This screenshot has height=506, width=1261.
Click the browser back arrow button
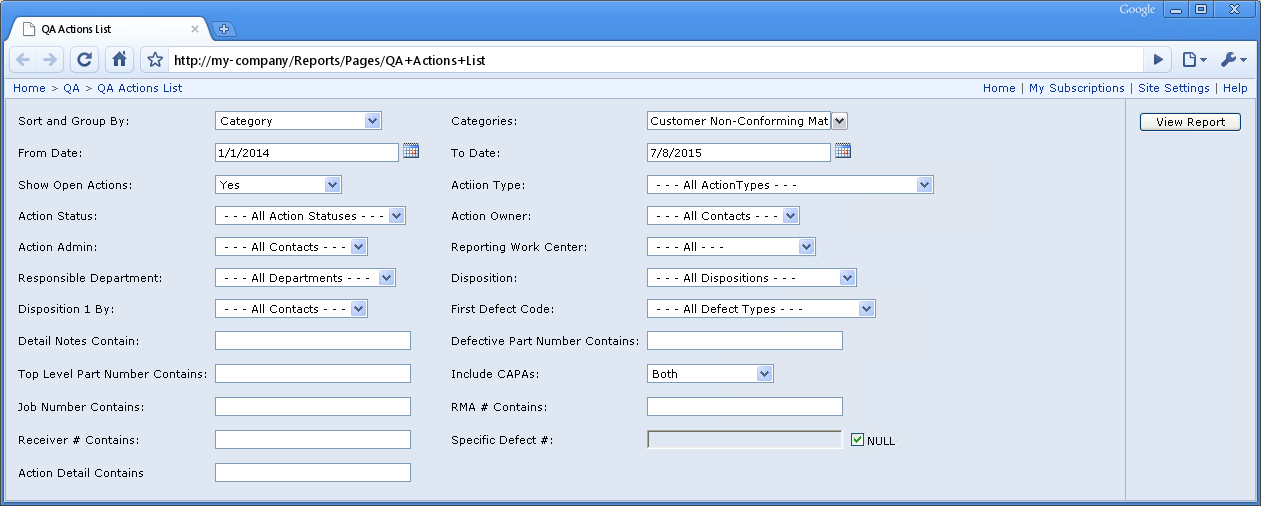point(23,60)
